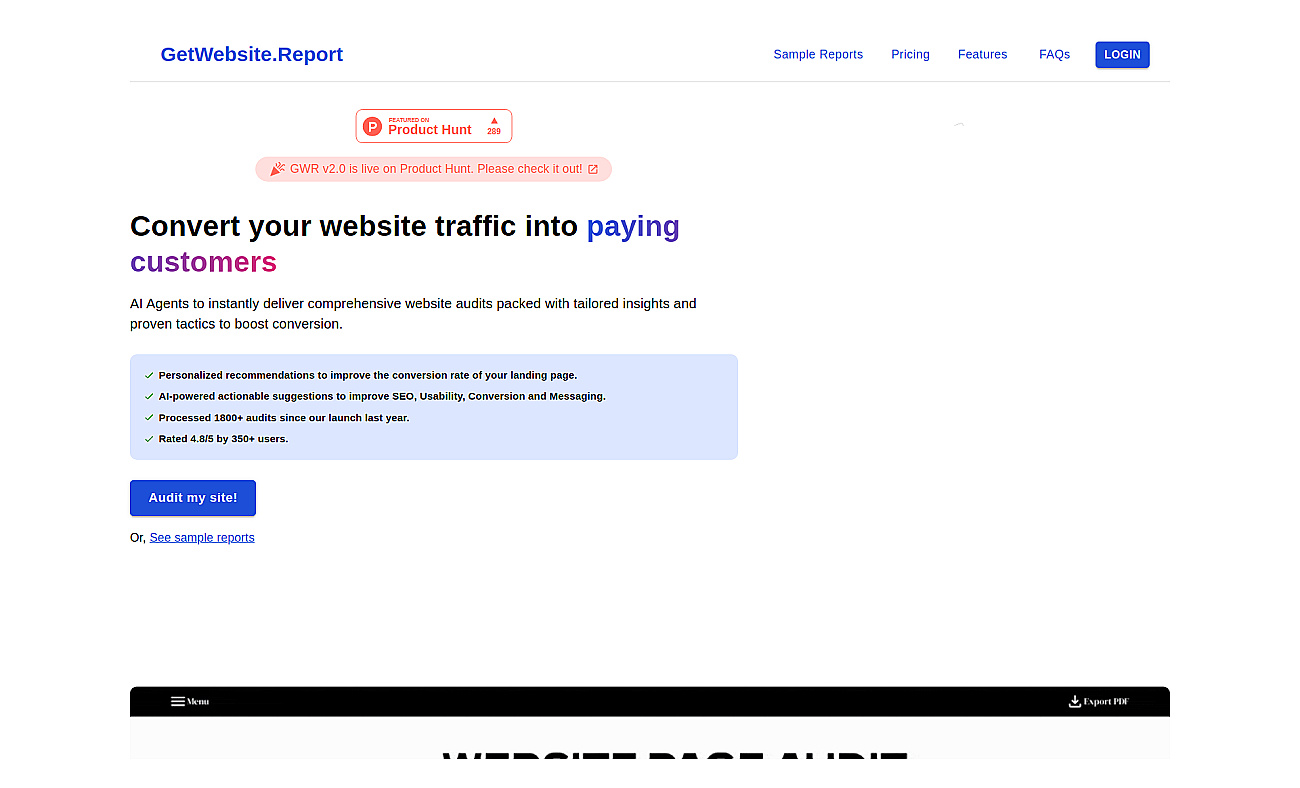The image size is (1300, 788).
Task: Click the 289 upvote count on the badge
Action: pos(494,131)
